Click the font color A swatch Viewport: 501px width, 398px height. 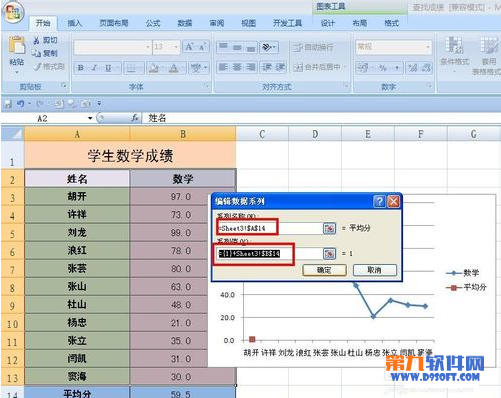click(173, 68)
